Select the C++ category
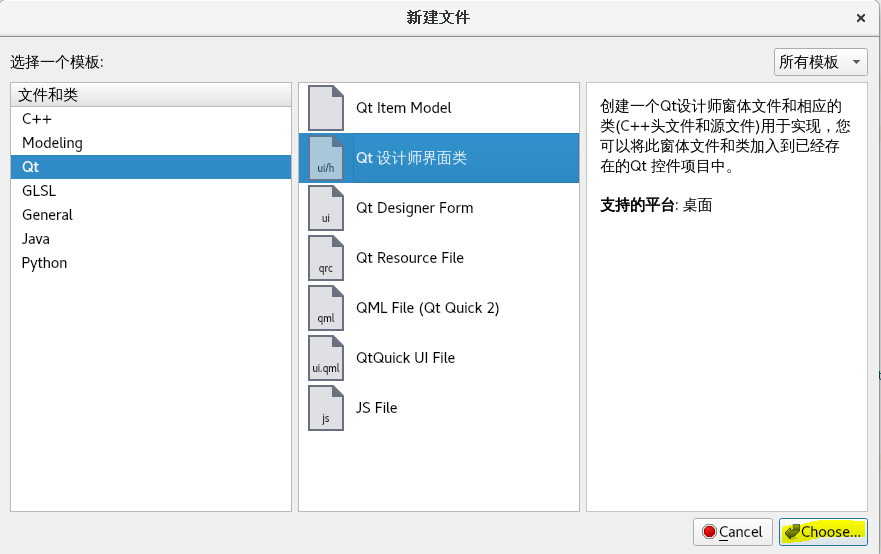Image resolution: width=881 pixels, height=554 pixels. click(x=151, y=119)
